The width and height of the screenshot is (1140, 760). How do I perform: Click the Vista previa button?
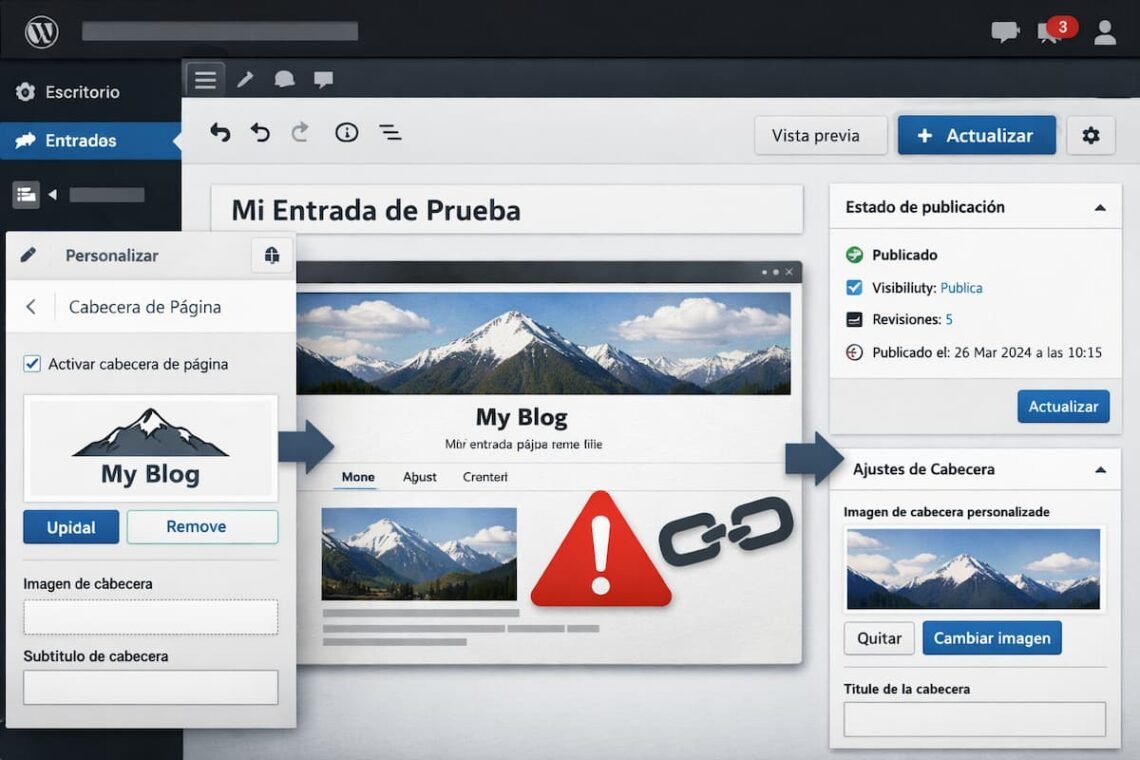pos(820,135)
